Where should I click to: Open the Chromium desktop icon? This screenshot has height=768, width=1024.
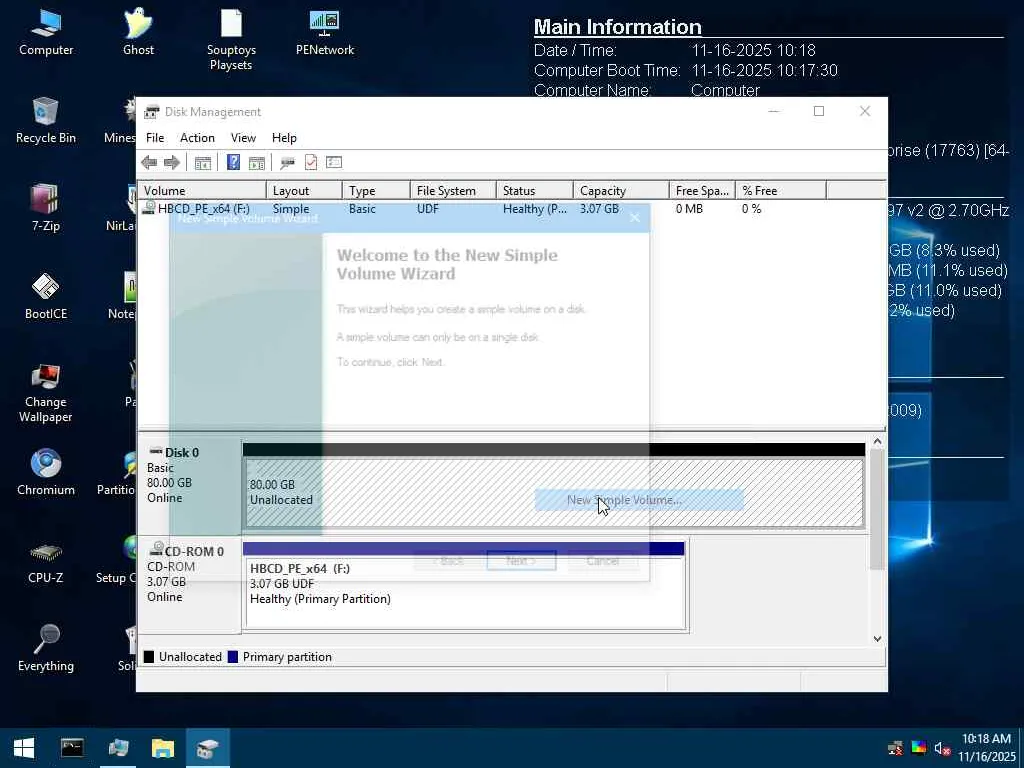coord(46,473)
